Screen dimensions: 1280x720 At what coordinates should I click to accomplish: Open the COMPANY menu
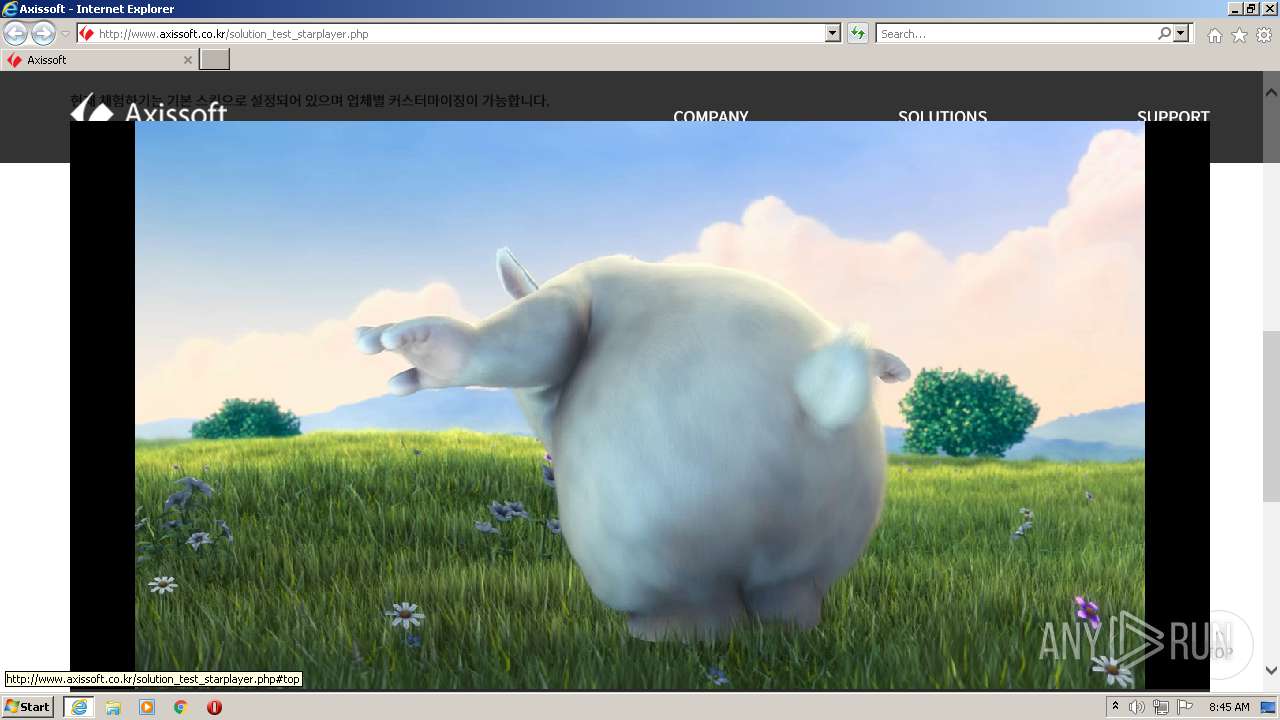711,115
